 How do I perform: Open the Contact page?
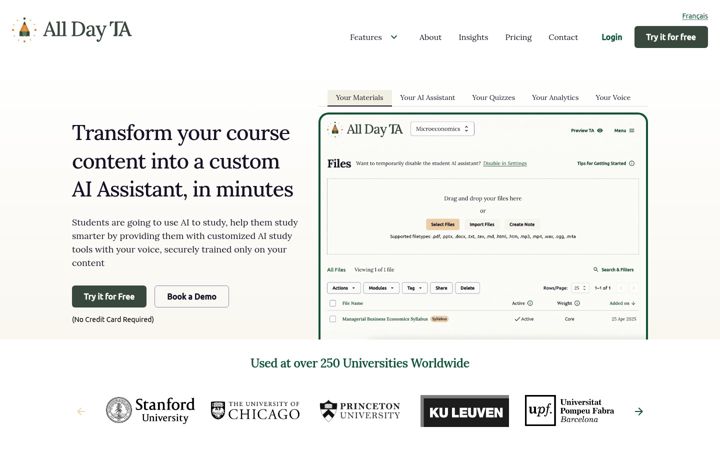pos(563,37)
